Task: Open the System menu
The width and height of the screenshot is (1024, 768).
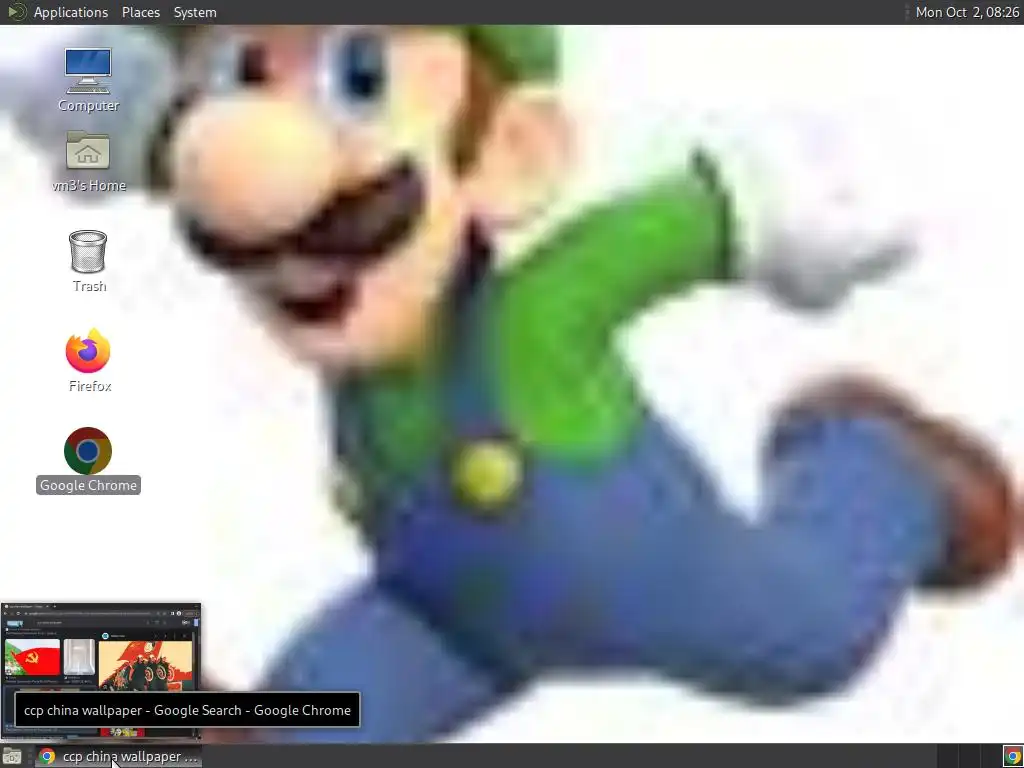Action: pyautogui.click(x=195, y=12)
